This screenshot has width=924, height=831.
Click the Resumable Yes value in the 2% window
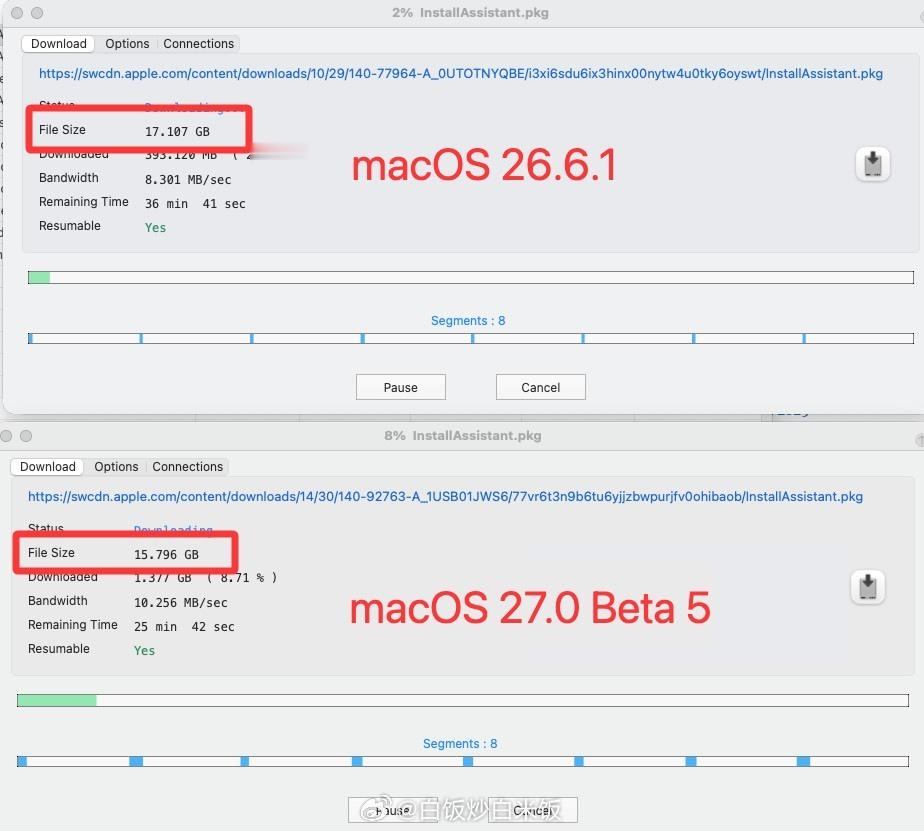point(156,227)
